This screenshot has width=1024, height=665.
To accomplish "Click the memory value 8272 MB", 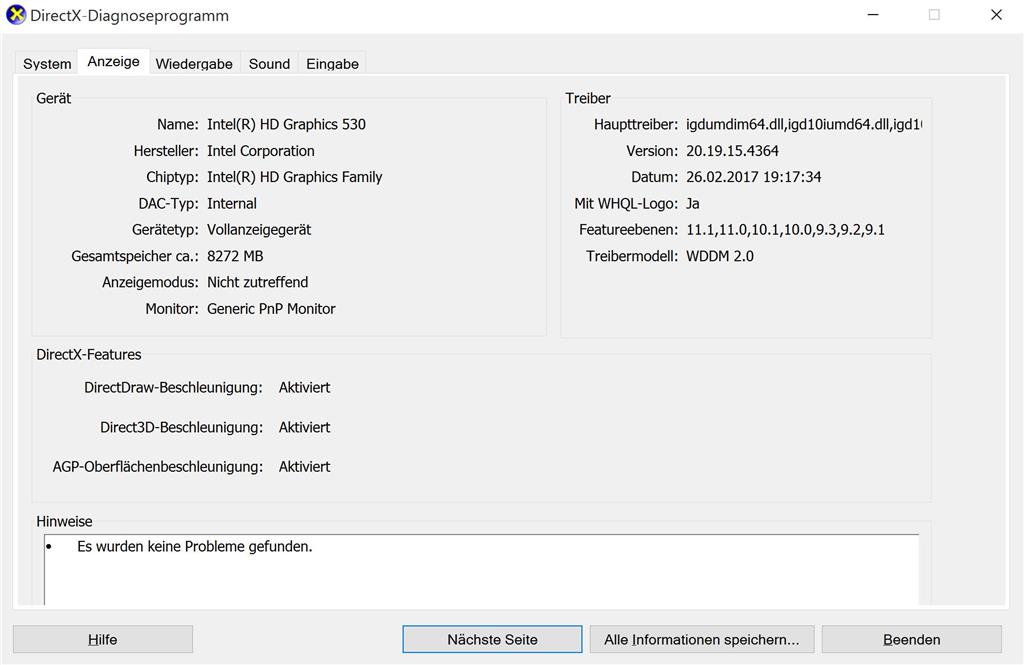I will coord(235,256).
